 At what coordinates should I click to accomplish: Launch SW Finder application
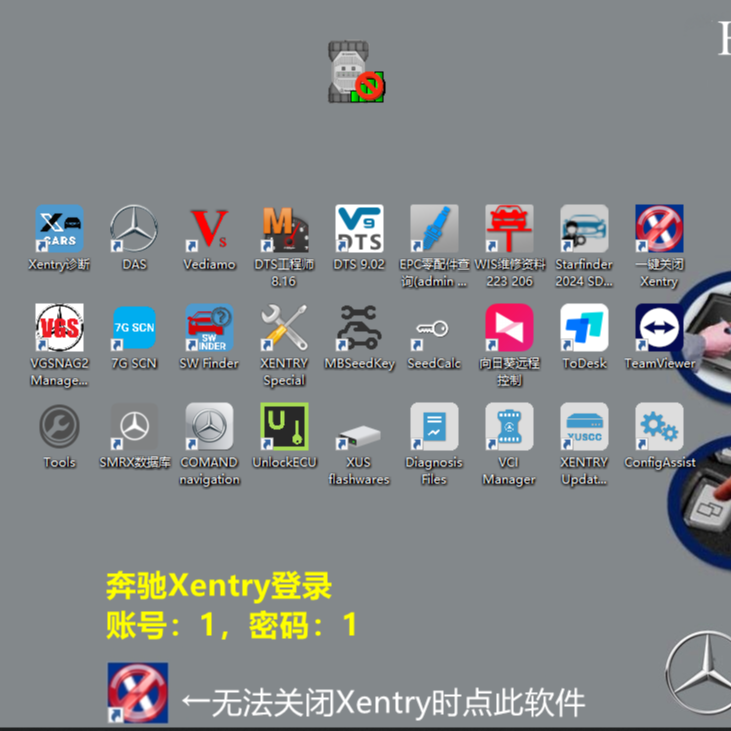pos(209,329)
